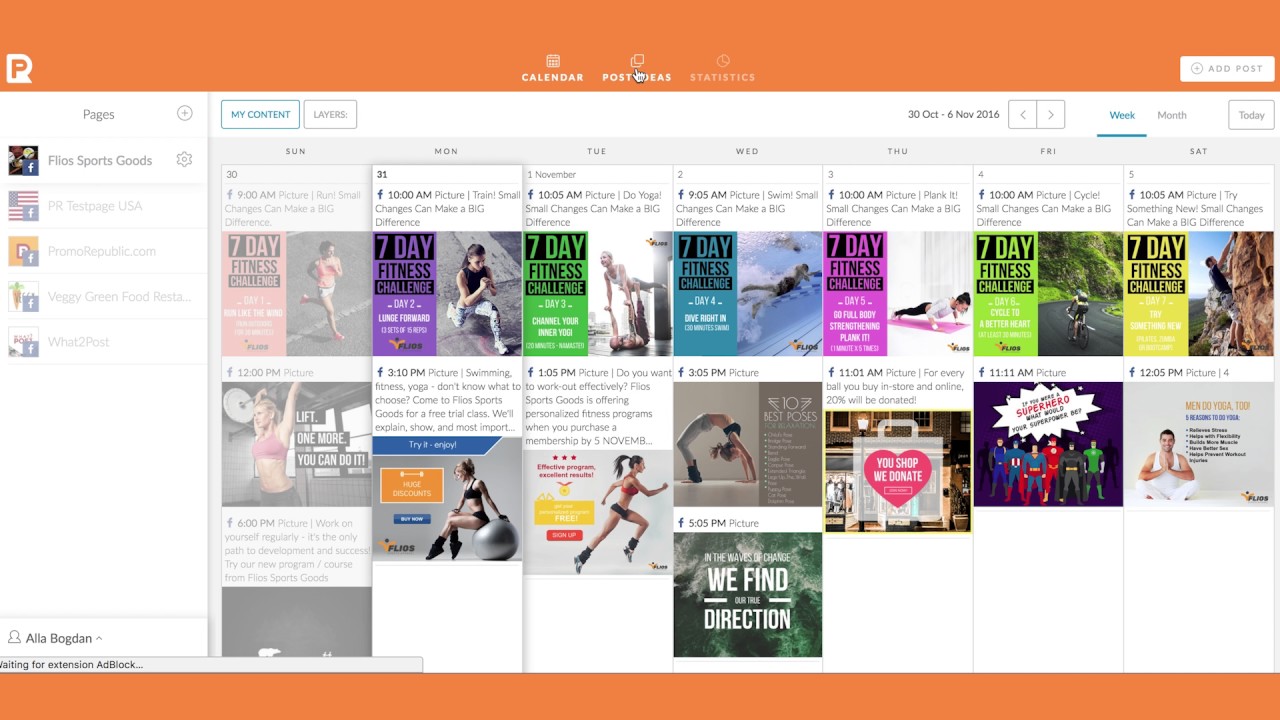This screenshot has height=720, width=1280.
Task: Open Day 4 Dive Right In image
Action: [748, 294]
